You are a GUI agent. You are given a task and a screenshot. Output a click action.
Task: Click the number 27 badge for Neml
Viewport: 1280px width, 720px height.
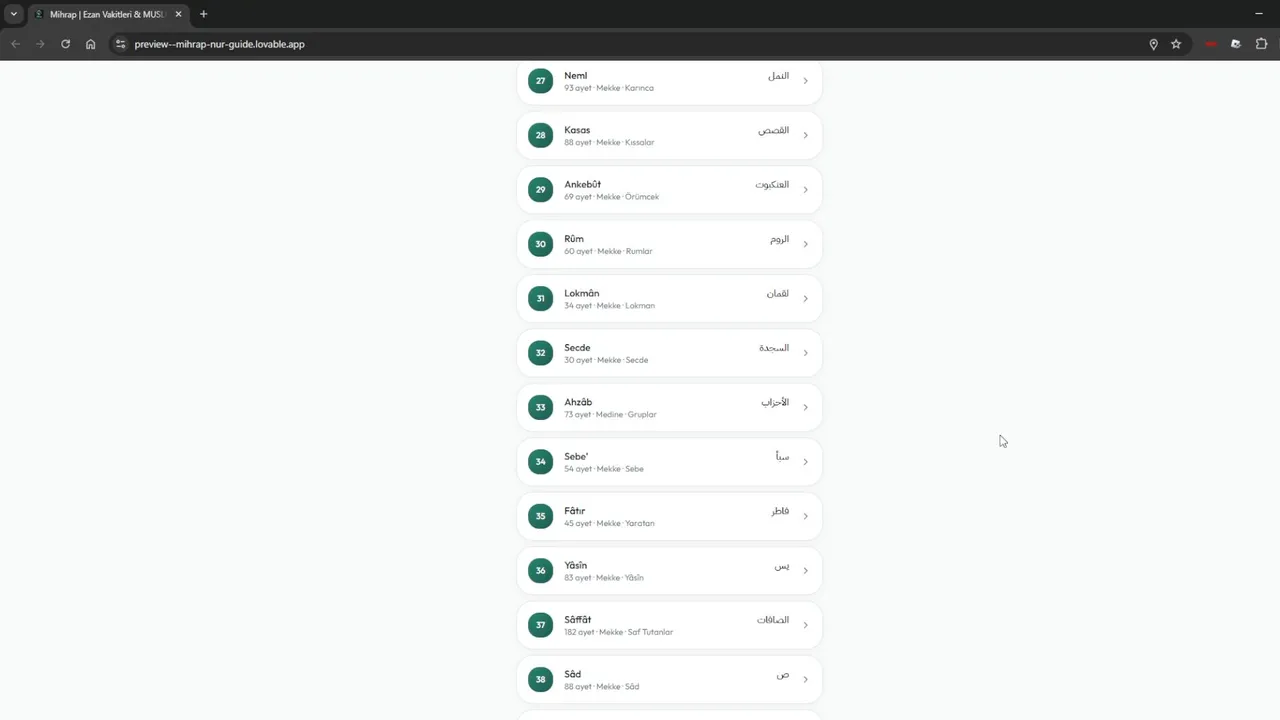(x=540, y=81)
